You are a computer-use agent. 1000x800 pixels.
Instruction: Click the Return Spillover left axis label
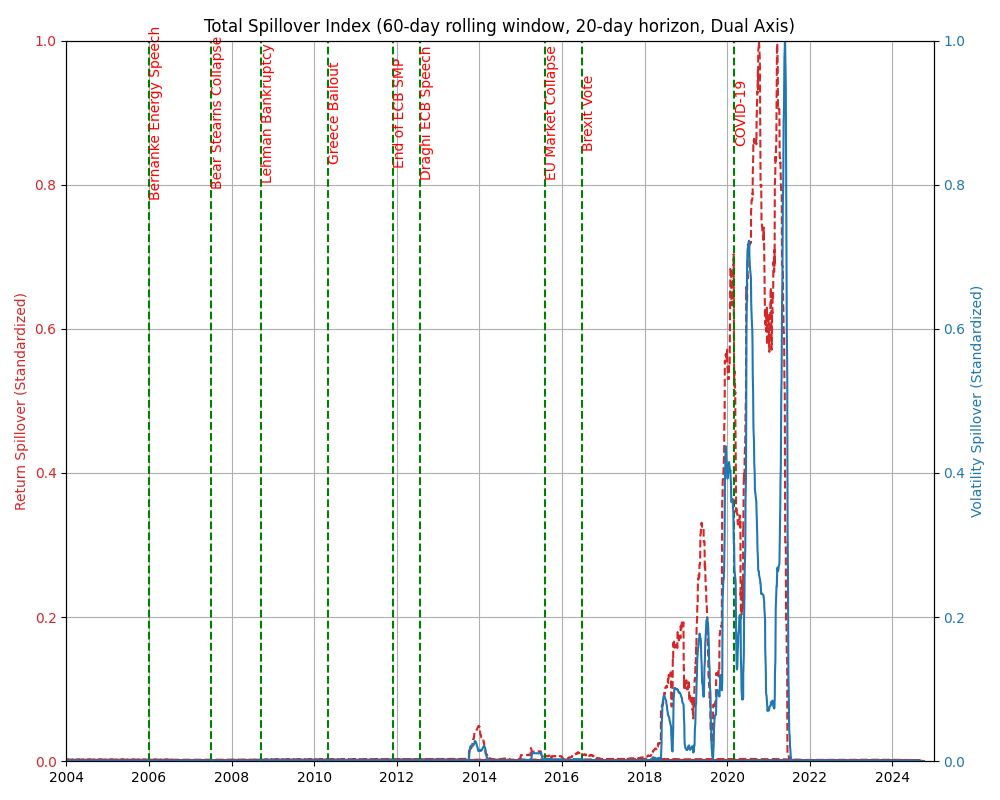(21, 401)
